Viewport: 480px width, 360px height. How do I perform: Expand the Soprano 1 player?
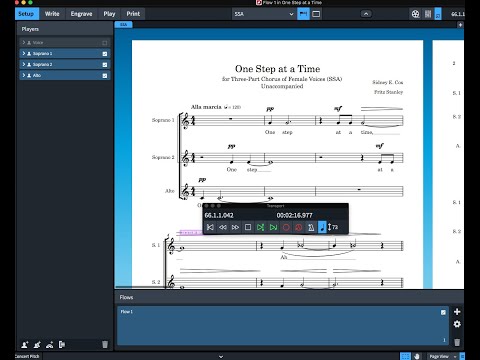tap(24, 53)
